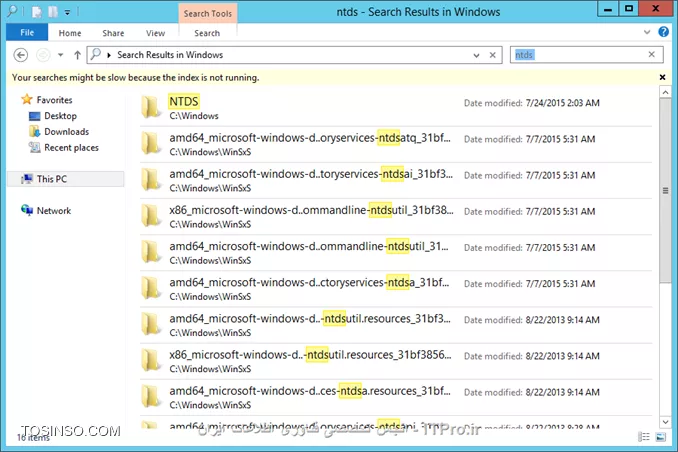Click the X button in the address bar
Image resolution: width=678 pixels, height=452 pixels.
tap(493, 55)
